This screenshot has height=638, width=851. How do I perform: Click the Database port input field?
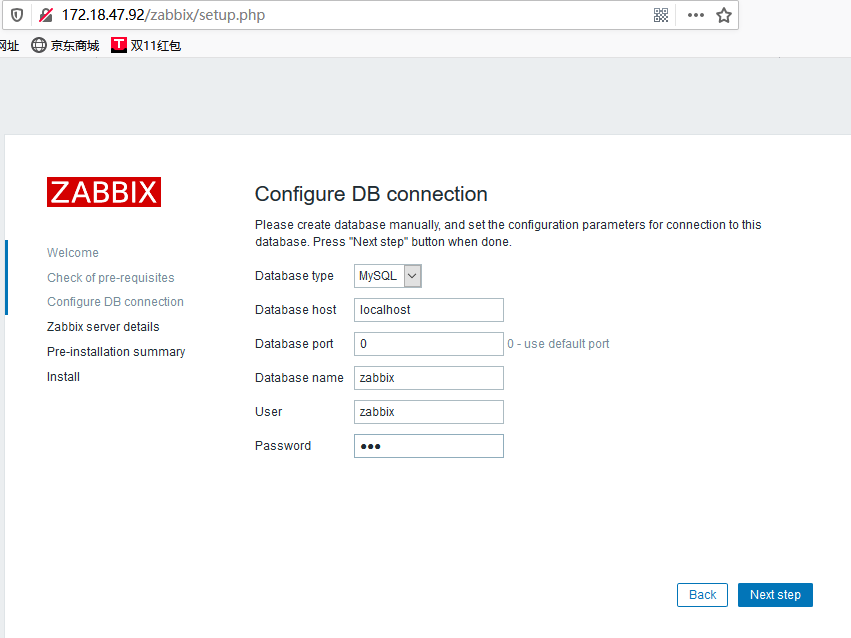coord(429,344)
